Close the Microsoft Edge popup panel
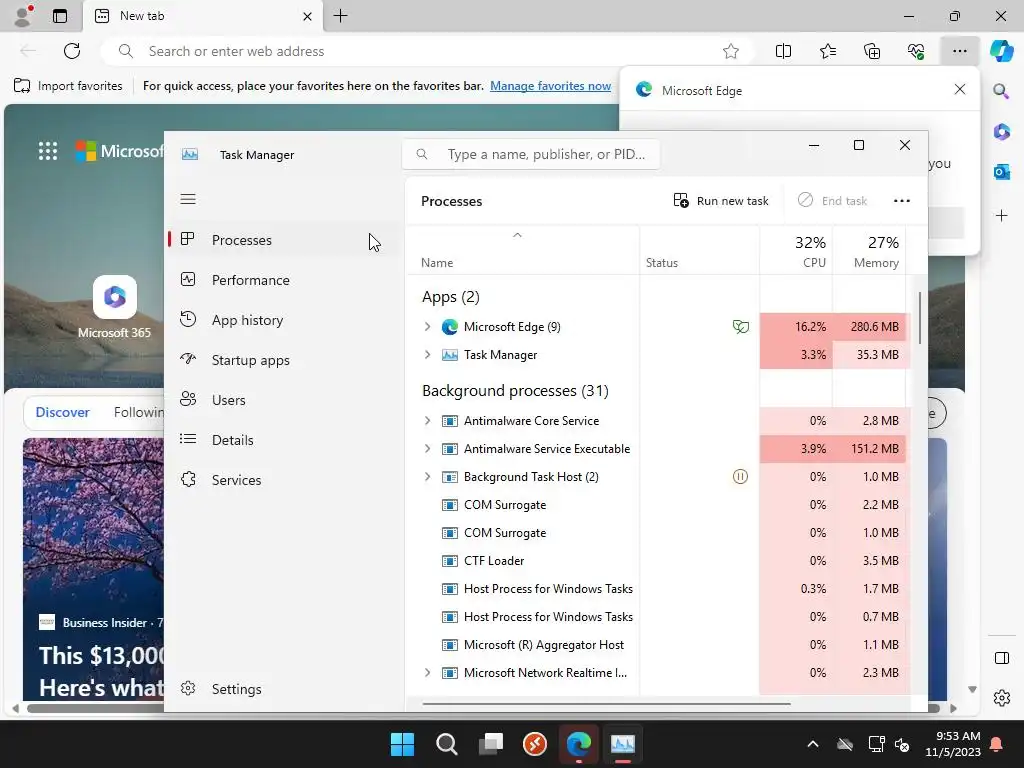 (959, 89)
